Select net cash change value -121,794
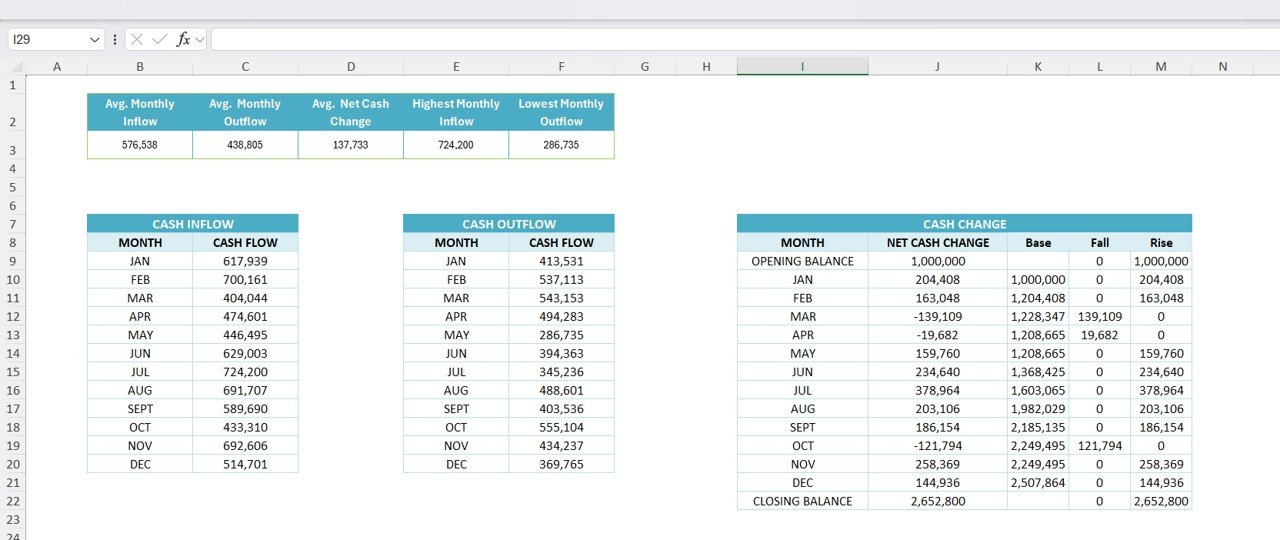The width and height of the screenshot is (1280, 540). [937, 446]
